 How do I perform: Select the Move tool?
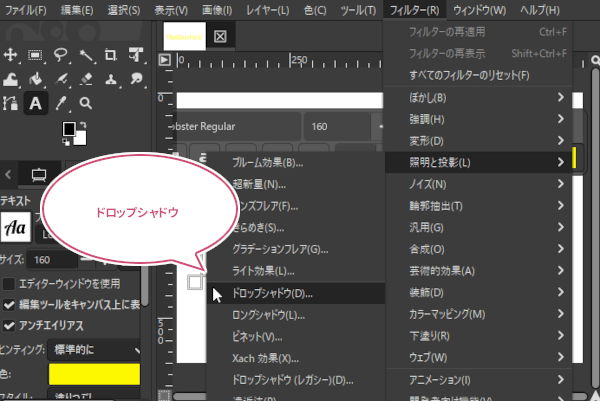10,55
